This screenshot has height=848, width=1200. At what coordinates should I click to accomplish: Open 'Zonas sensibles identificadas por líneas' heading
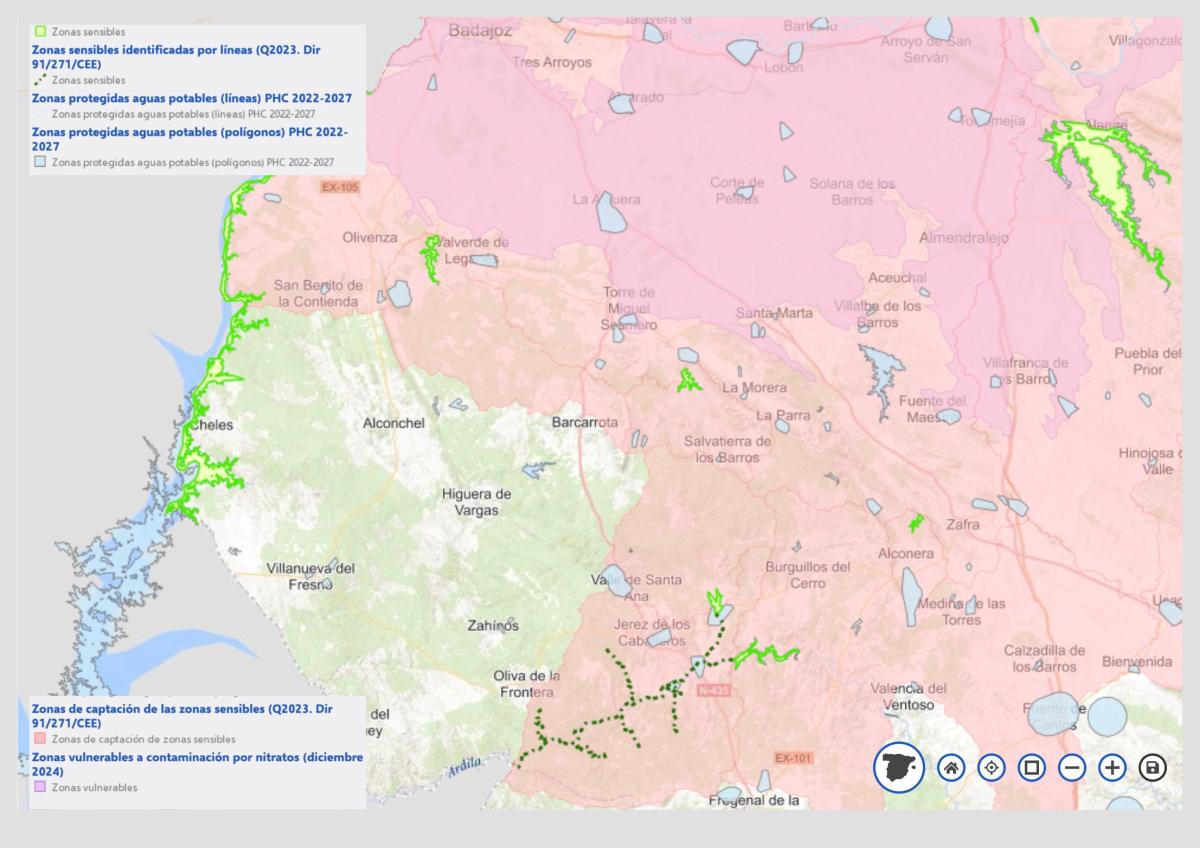tap(176, 55)
